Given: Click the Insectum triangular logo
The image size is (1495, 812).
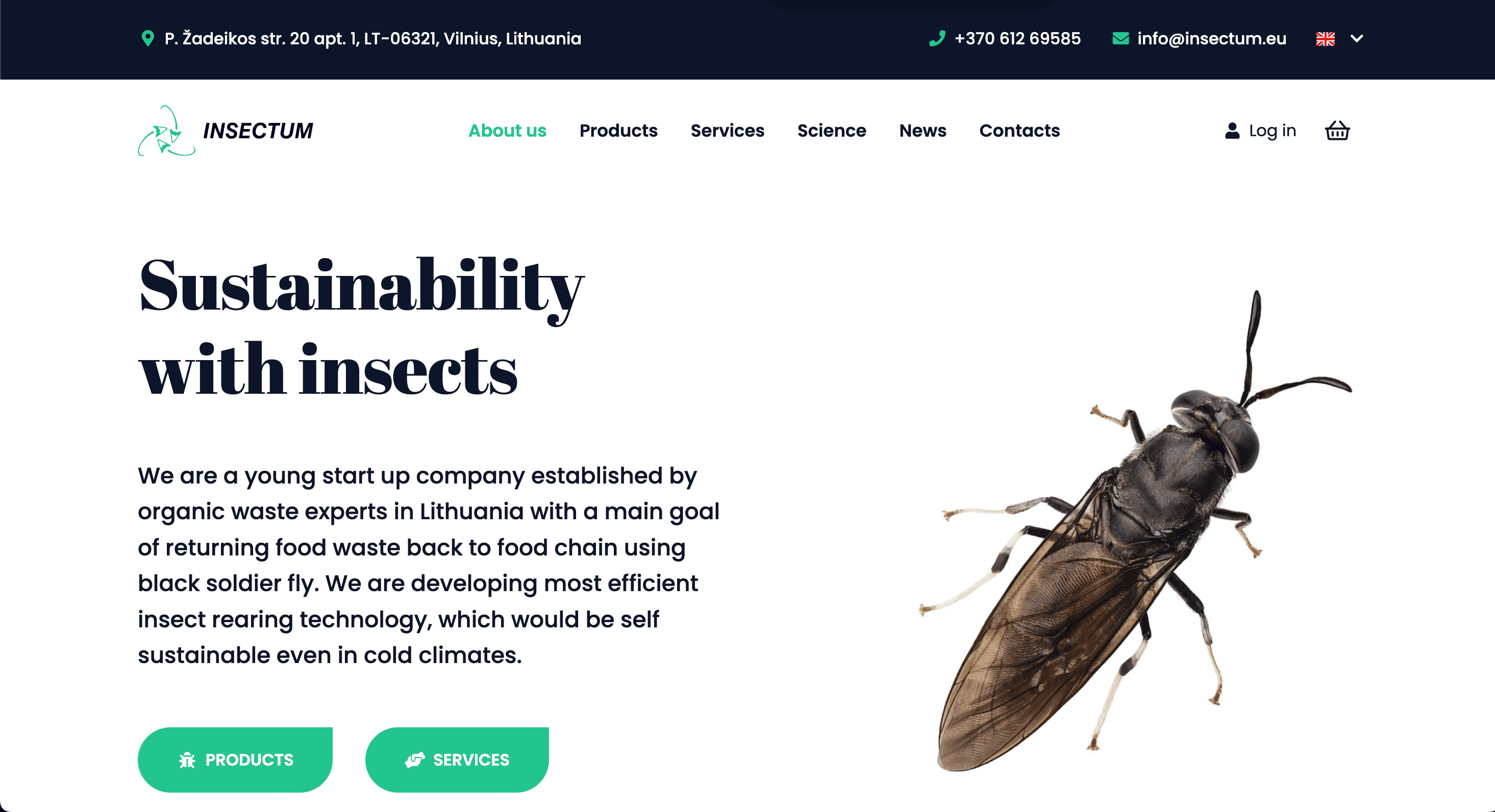Looking at the screenshot, I should (x=166, y=131).
